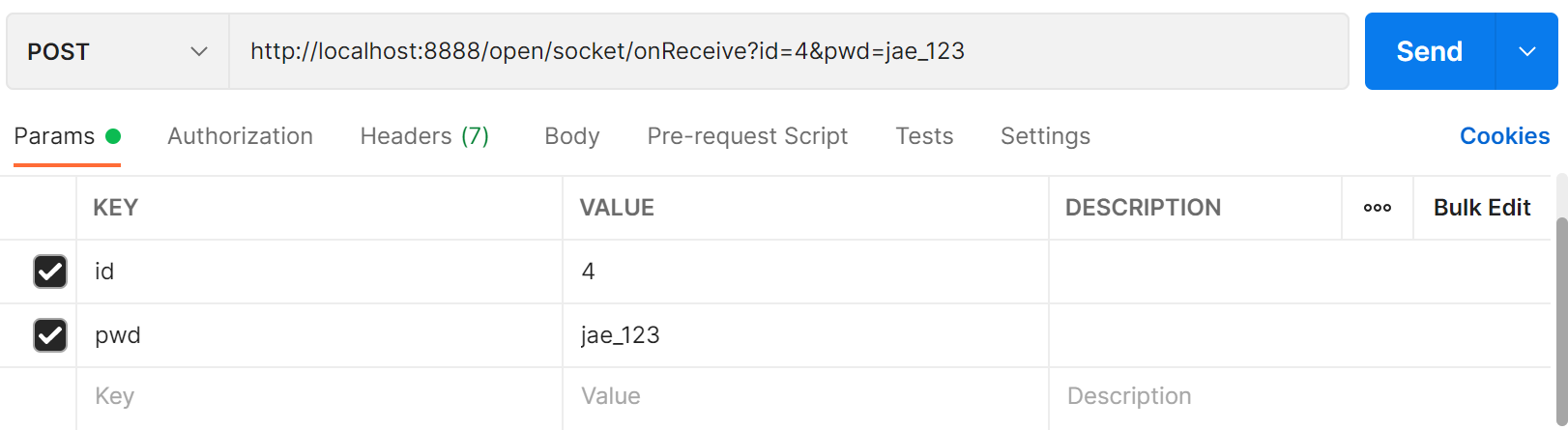Expand the Send button arrow options
Image resolution: width=1568 pixels, height=430 pixels.
1526,52
